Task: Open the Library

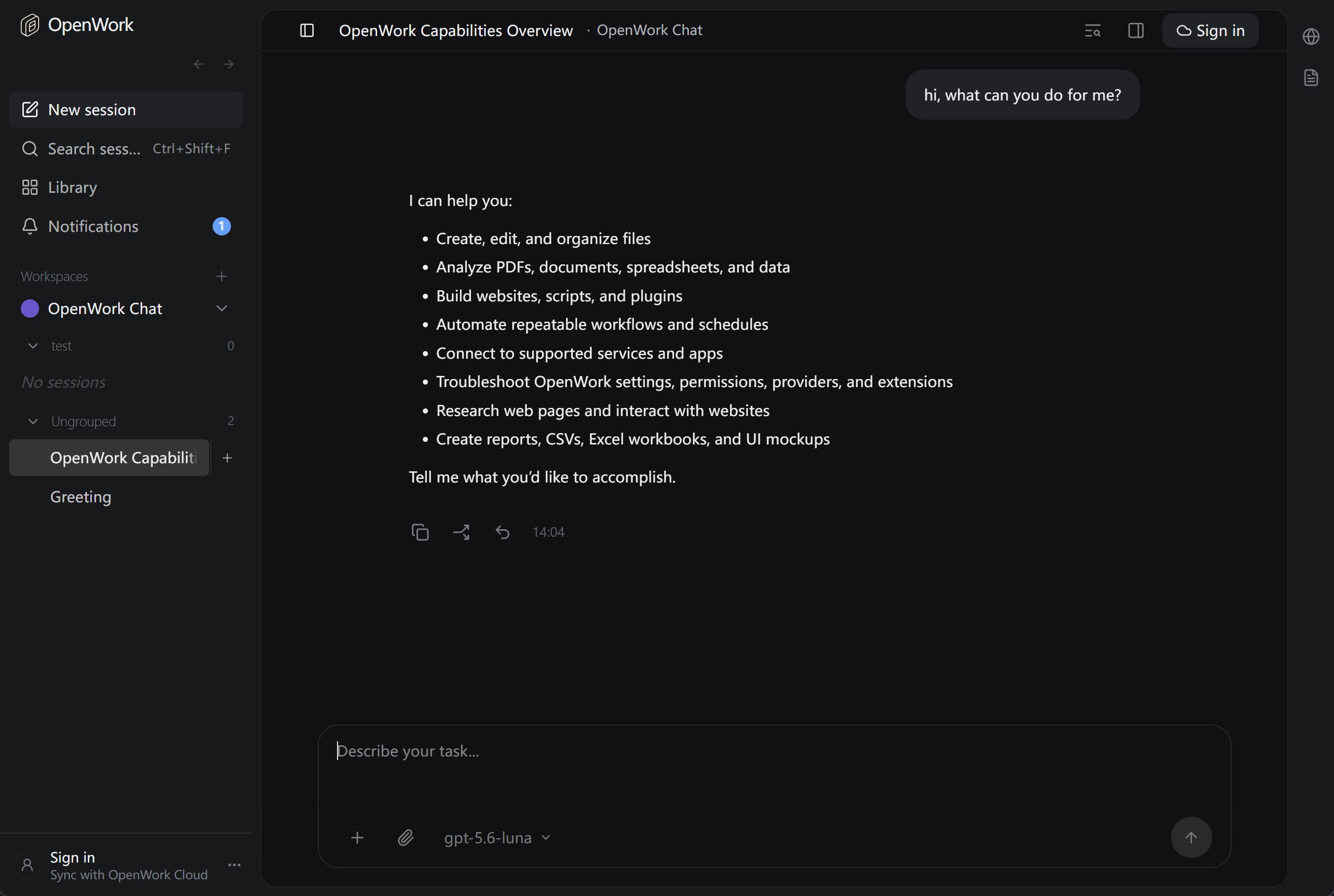Action: pyautogui.click(x=126, y=187)
